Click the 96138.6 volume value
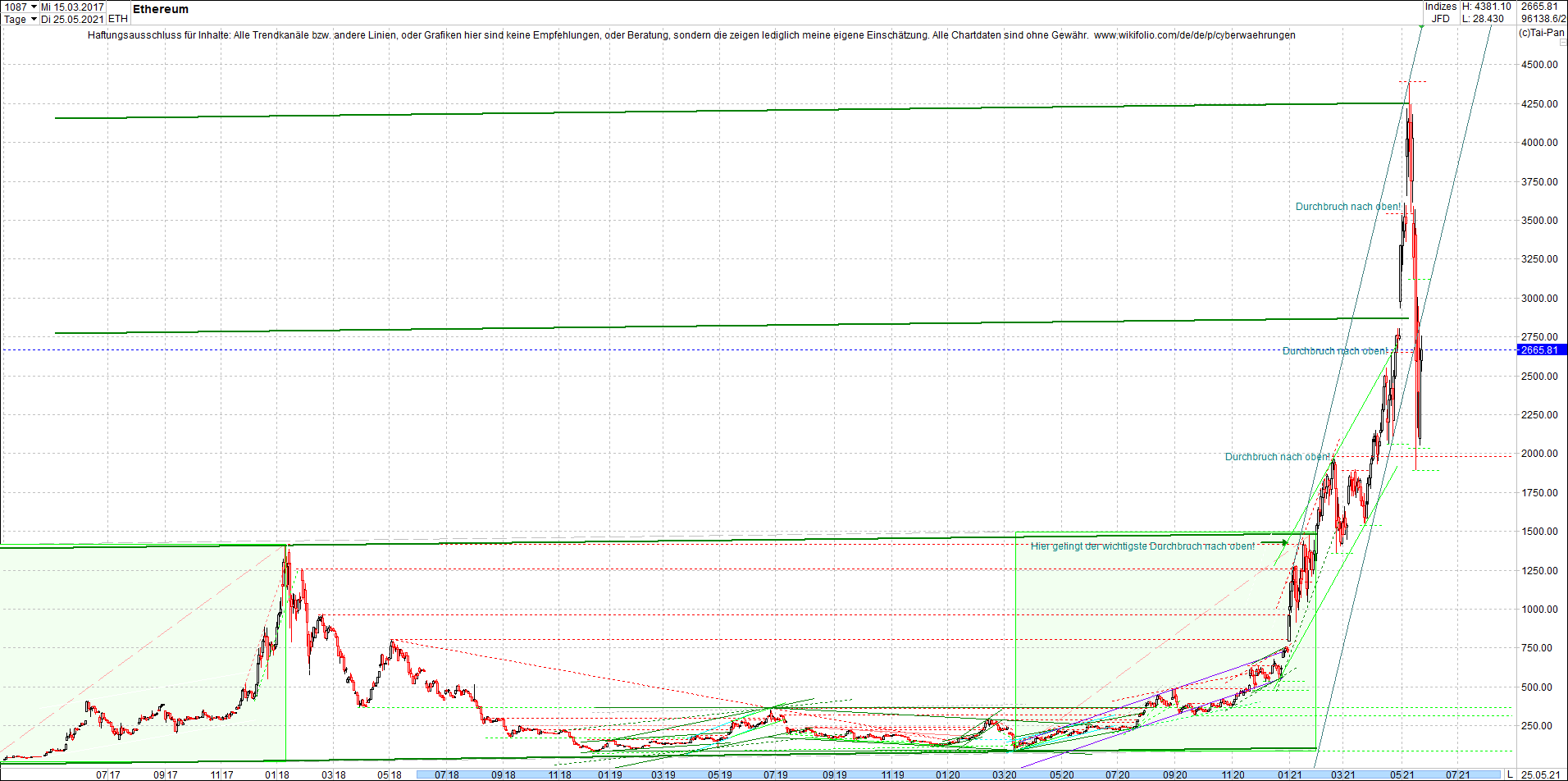Image resolution: width=1568 pixels, height=781 pixels. coord(1540,18)
